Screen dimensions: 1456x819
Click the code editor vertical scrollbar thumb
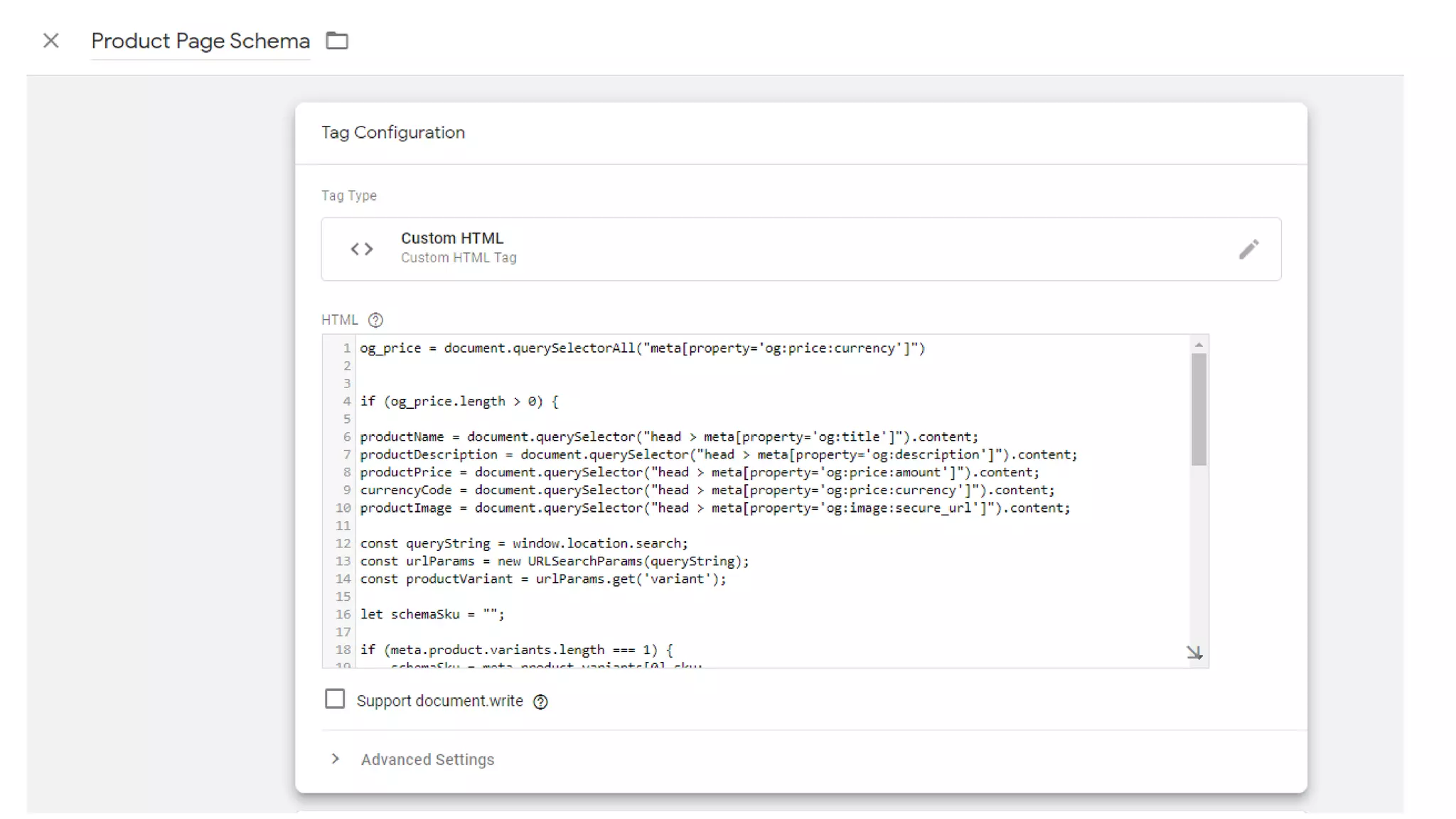(1199, 409)
